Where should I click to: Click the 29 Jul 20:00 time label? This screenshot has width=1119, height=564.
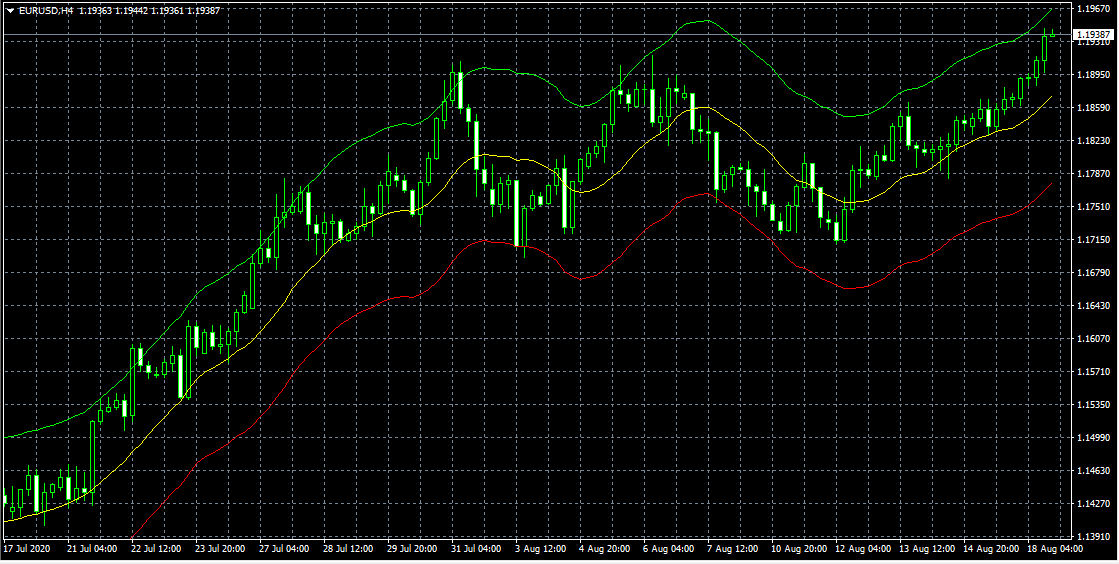pyautogui.click(x=411, y=549)
